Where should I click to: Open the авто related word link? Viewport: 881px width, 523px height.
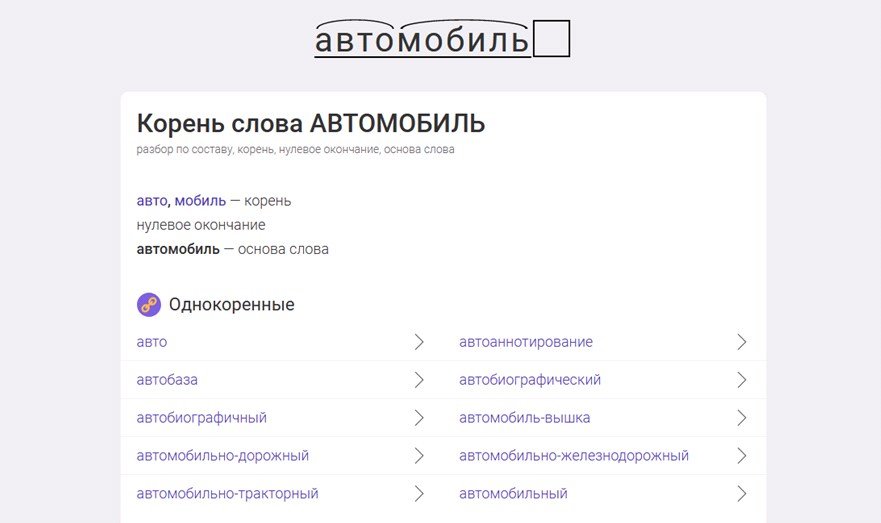point(152,342)
